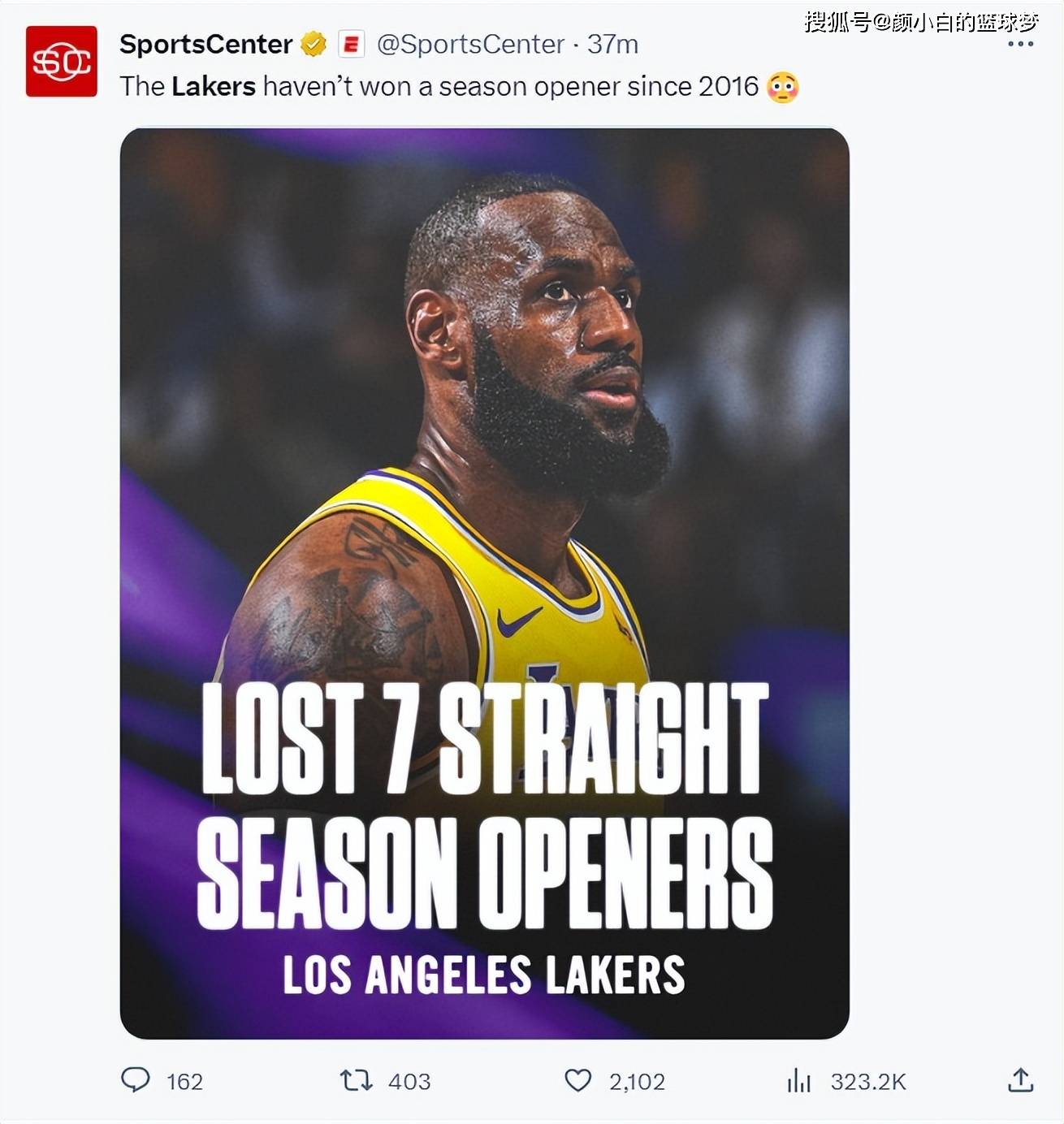The width and height of the screenshot is (1064, 1124).
Task: Click the bold Lakers word in the post
Action: coord(214,86)
